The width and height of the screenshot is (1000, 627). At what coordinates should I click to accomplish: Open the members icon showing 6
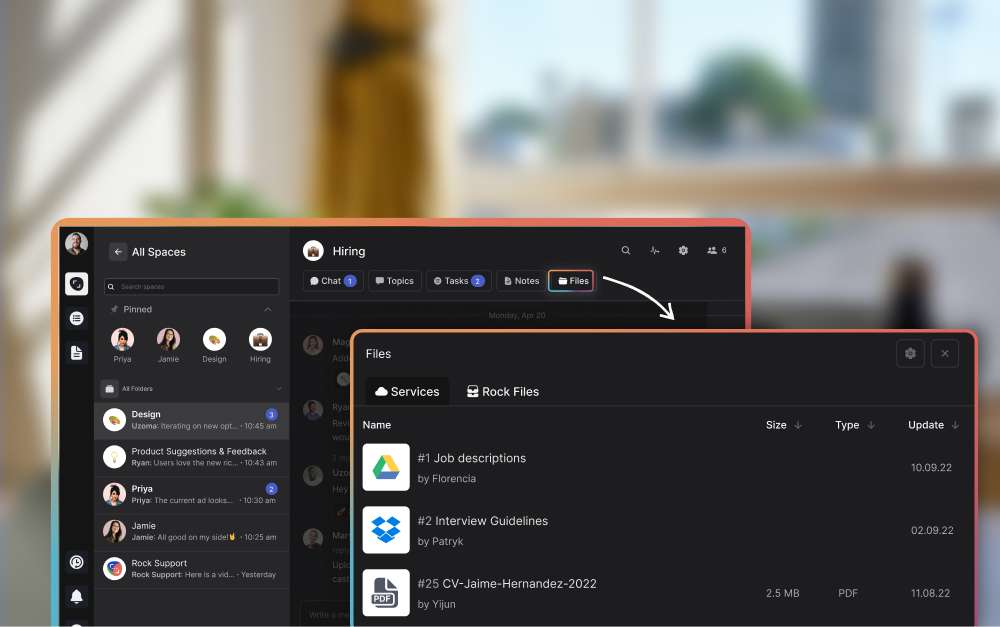pyautogui.click(x=716, y=251)
